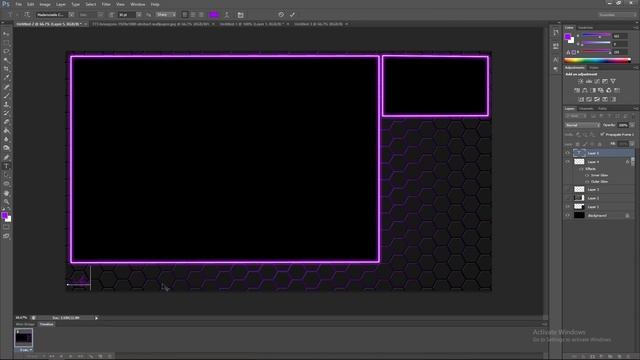640x360 pixels.
Task: Left align text button
Action: (185, 15)
